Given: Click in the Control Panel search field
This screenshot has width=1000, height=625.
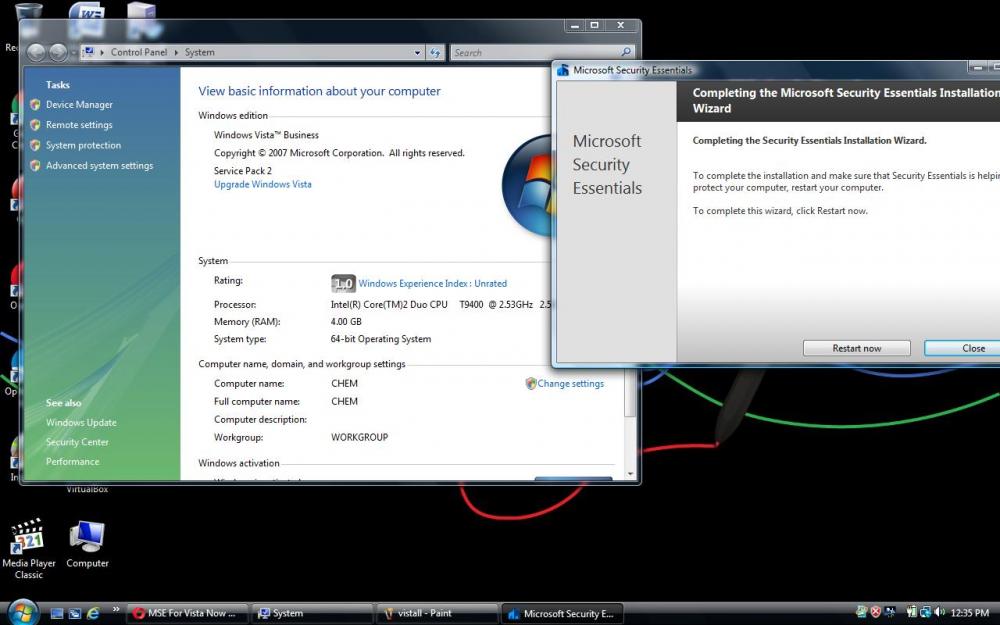Looking at the screenshot, I should (535, 52).
